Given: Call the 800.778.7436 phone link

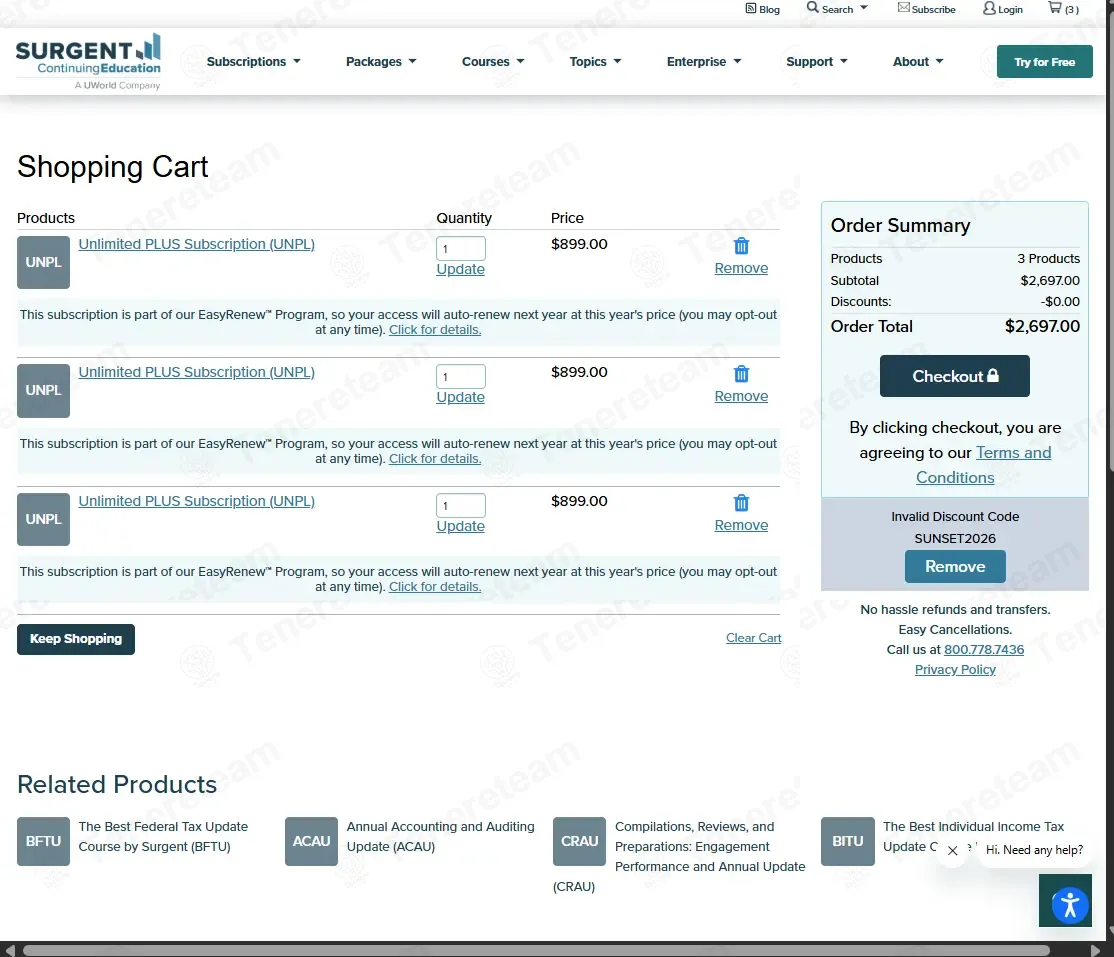Looking at the screenshot, I should tap(984, 649).
